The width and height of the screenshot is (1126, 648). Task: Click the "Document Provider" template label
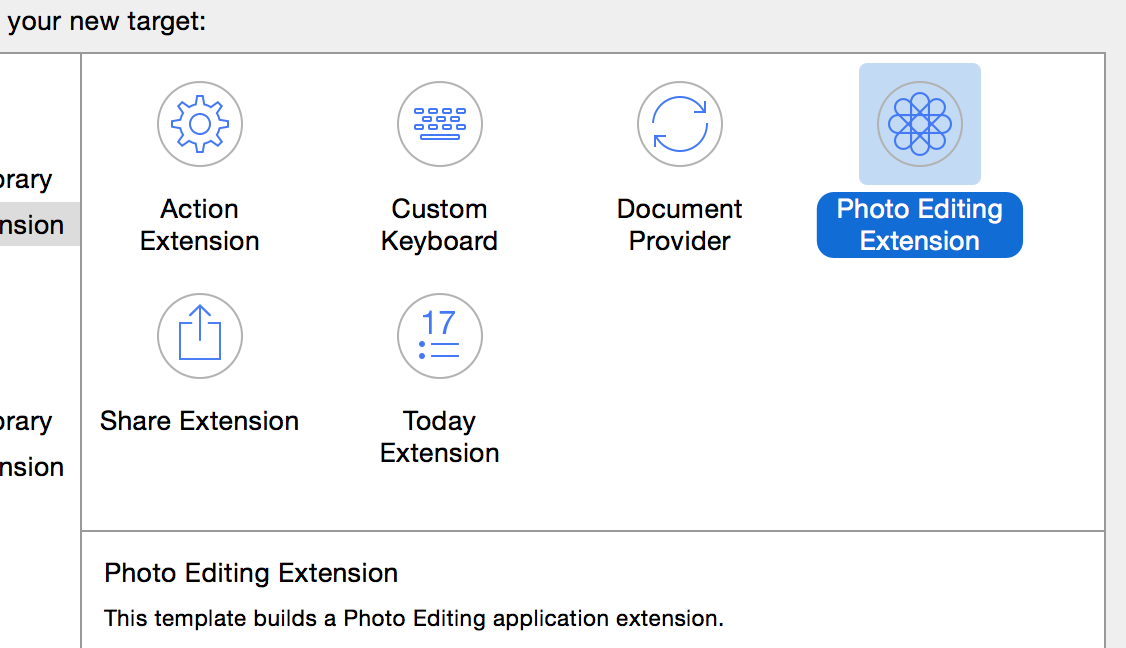pyautogui.click(x=680, y=225)
